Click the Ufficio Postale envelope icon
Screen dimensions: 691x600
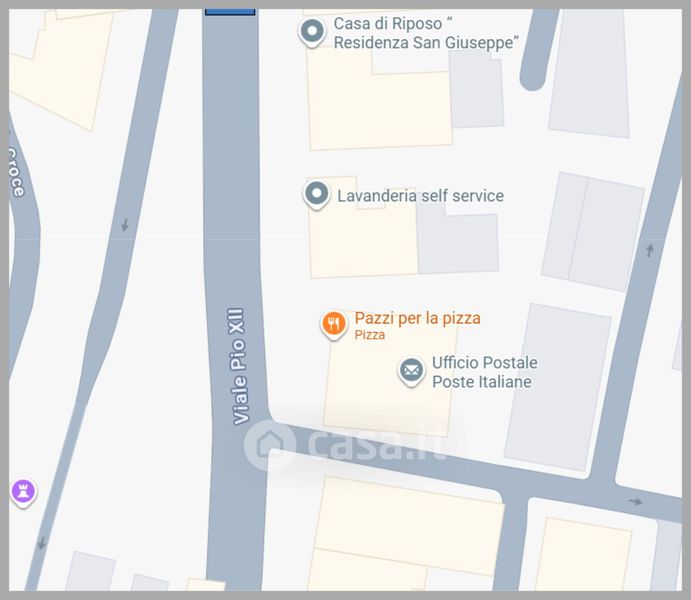click(412, 371)
